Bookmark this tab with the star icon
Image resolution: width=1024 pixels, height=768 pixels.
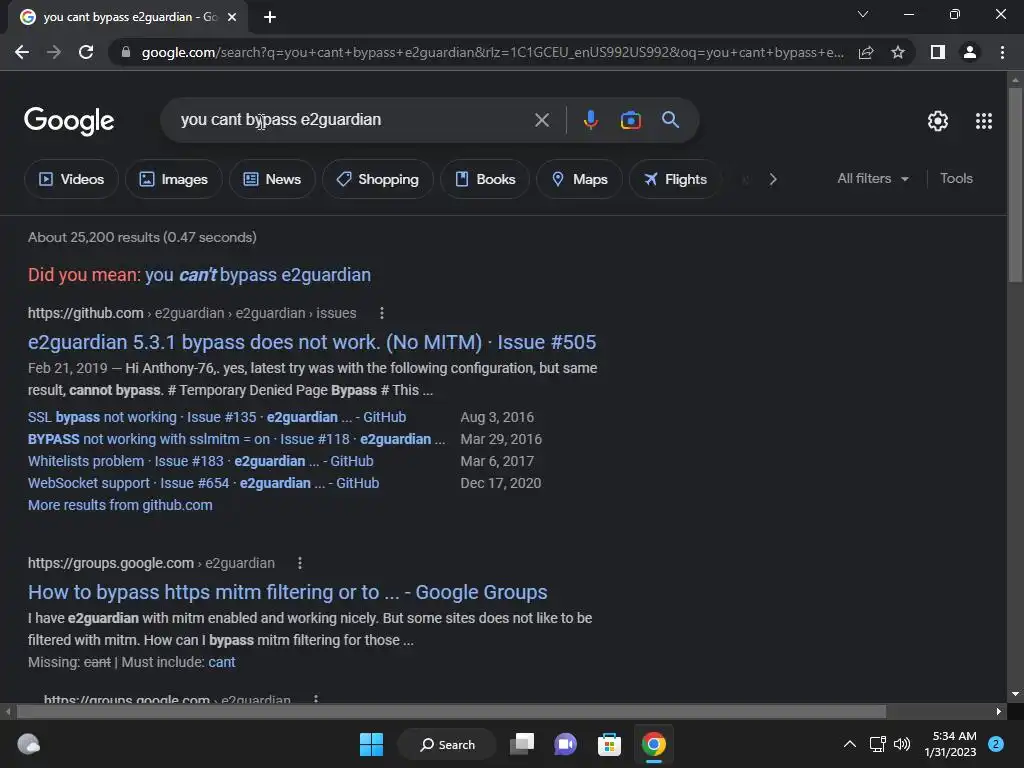pyautogui.click(x=898, y=52)
